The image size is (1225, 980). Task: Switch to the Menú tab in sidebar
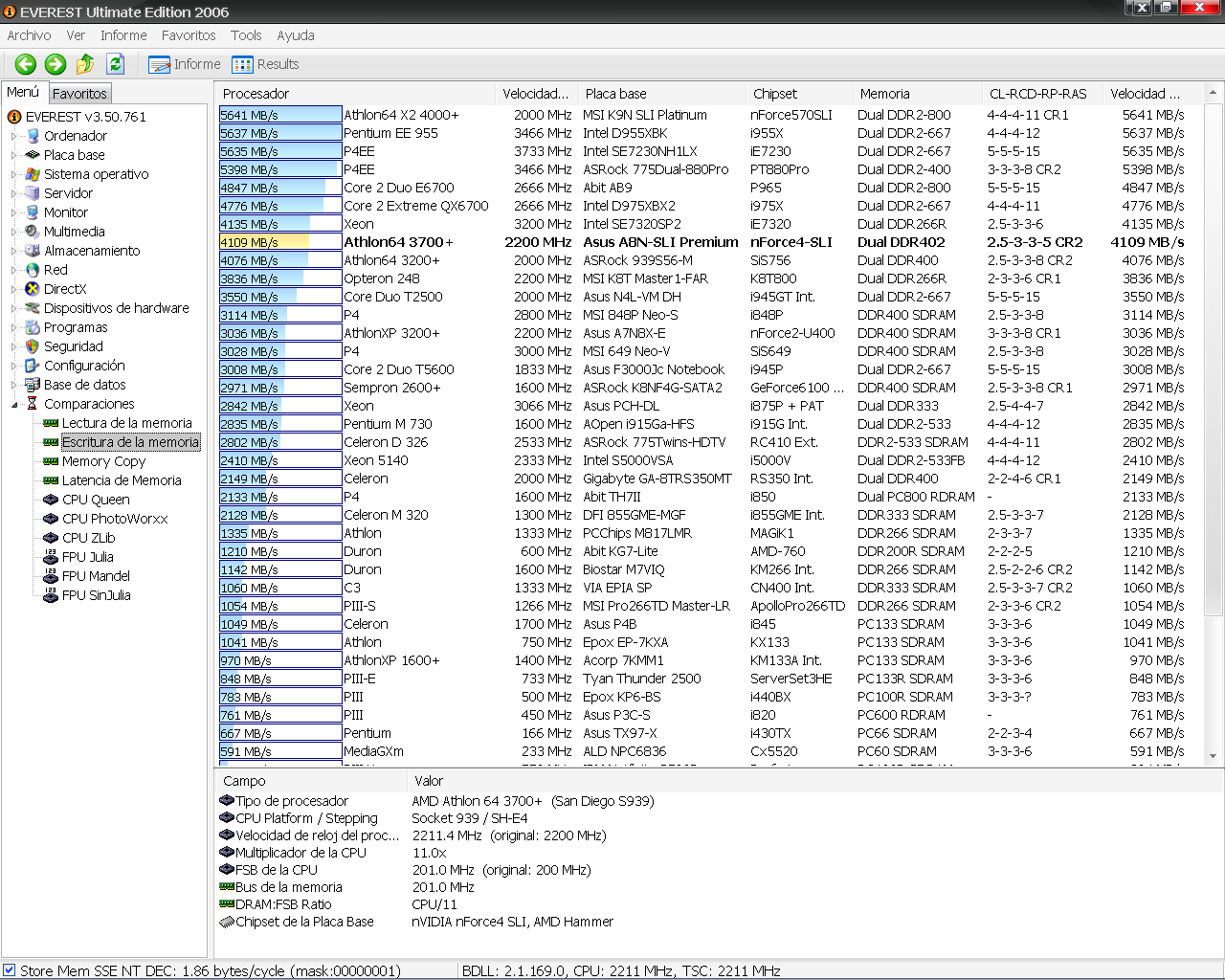pyautogui.click(x=23, y=92)
